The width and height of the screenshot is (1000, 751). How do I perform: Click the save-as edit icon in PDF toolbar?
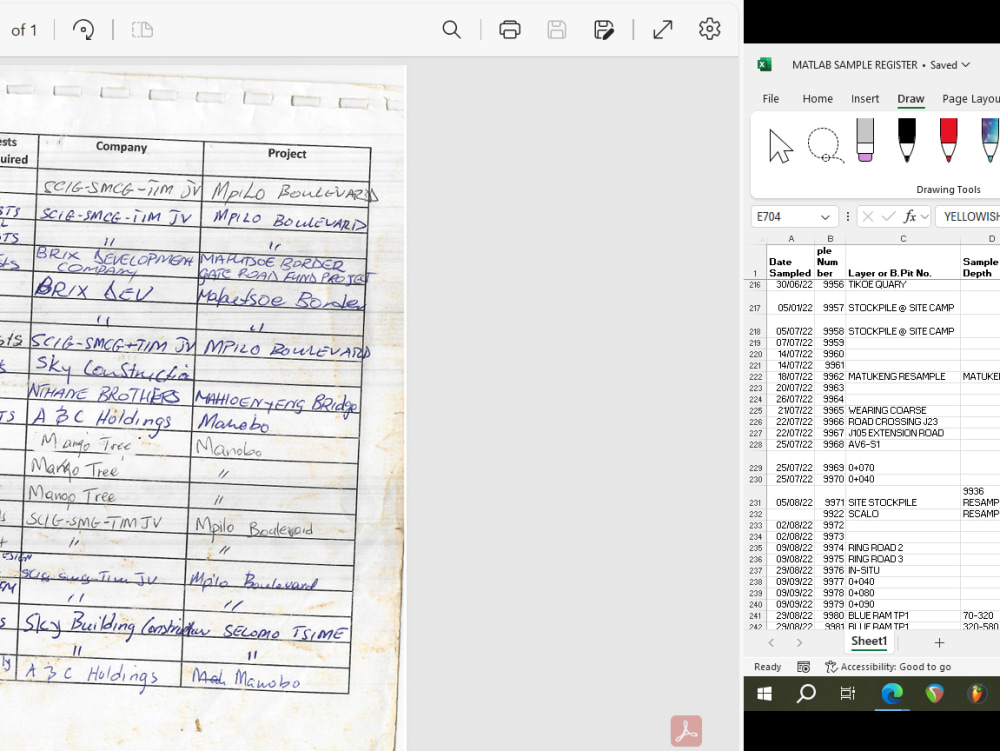[x=603, y=29]
